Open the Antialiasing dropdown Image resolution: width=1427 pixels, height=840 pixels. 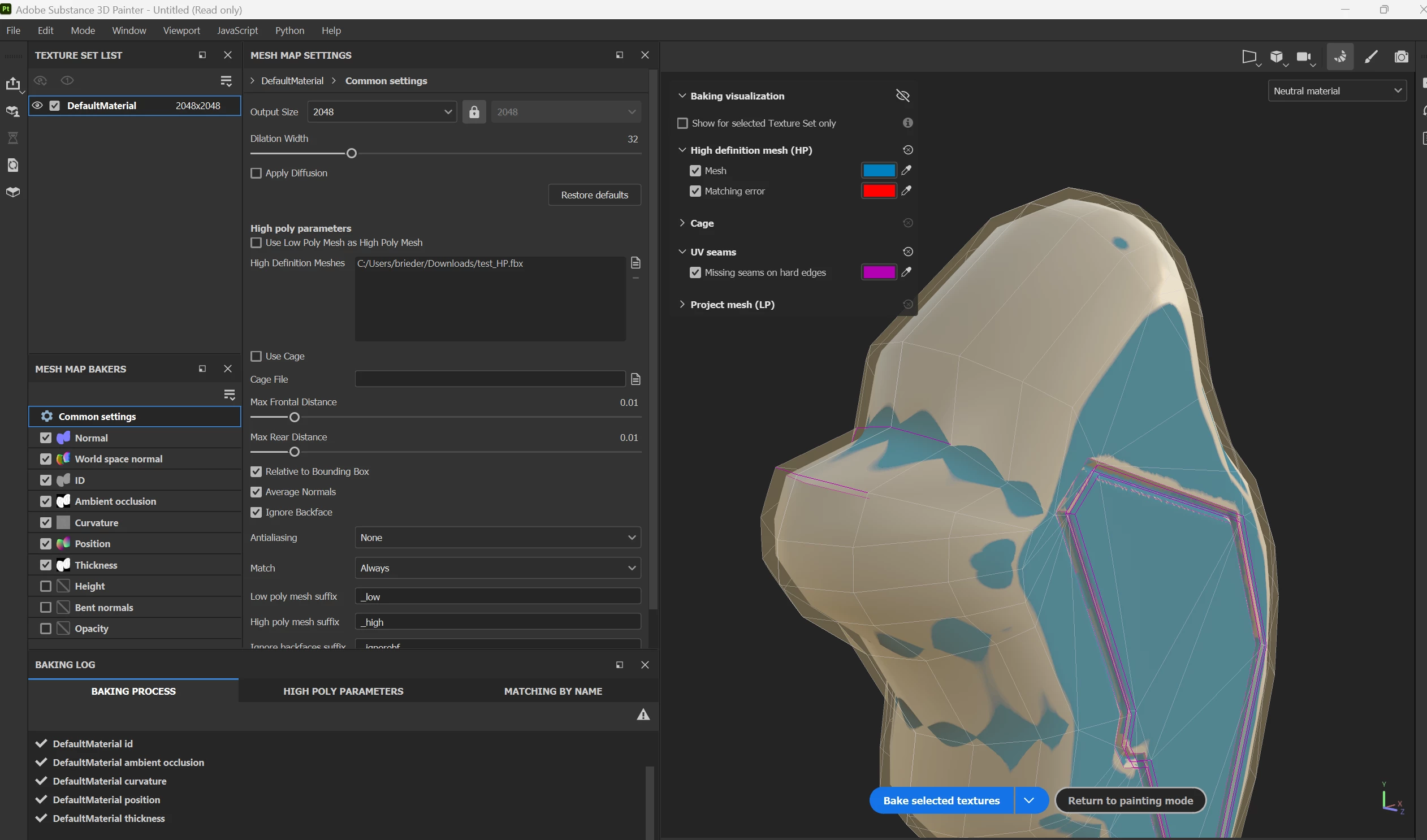click(497, 538)
